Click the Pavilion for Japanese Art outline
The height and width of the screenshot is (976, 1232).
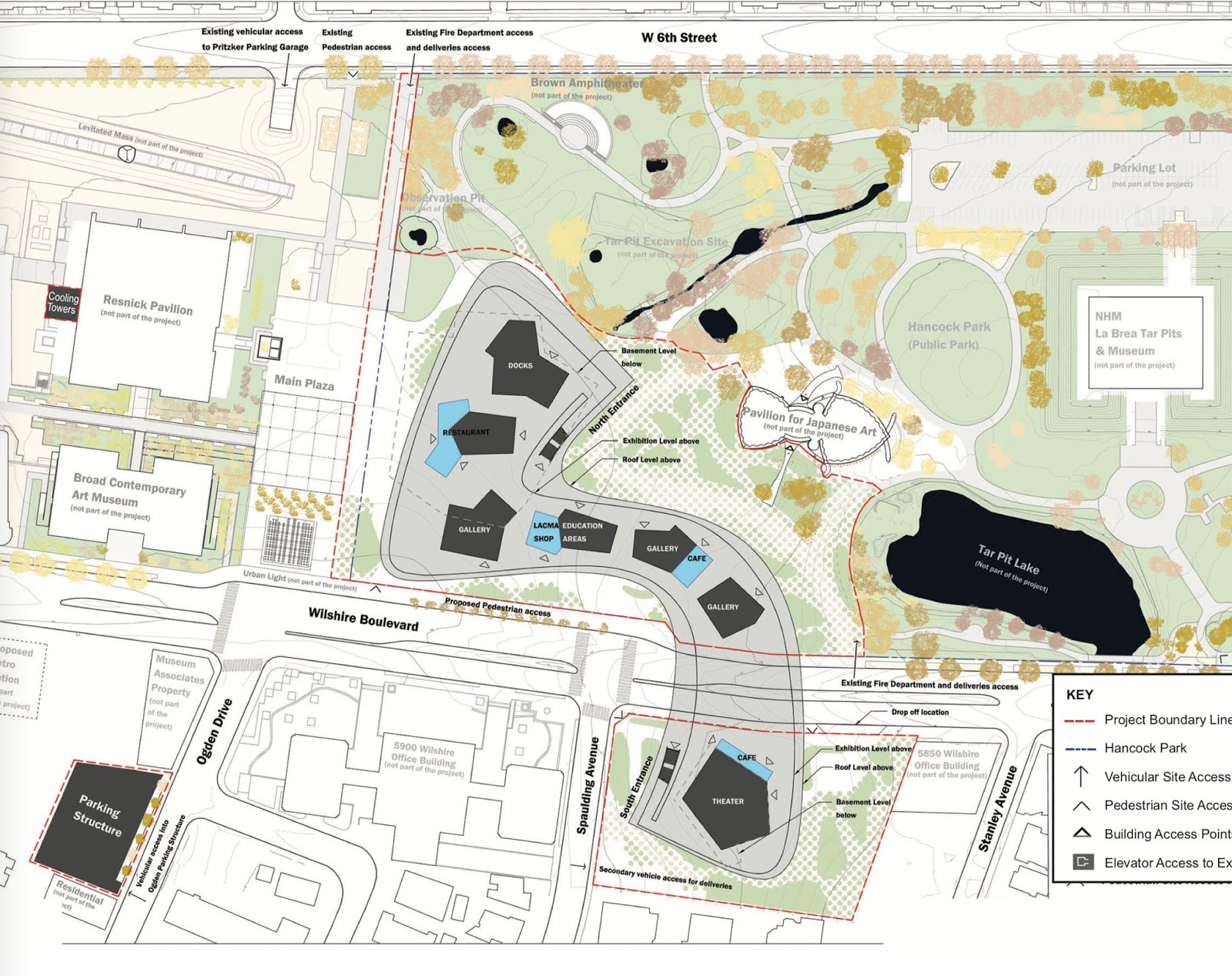pos(818,424)
